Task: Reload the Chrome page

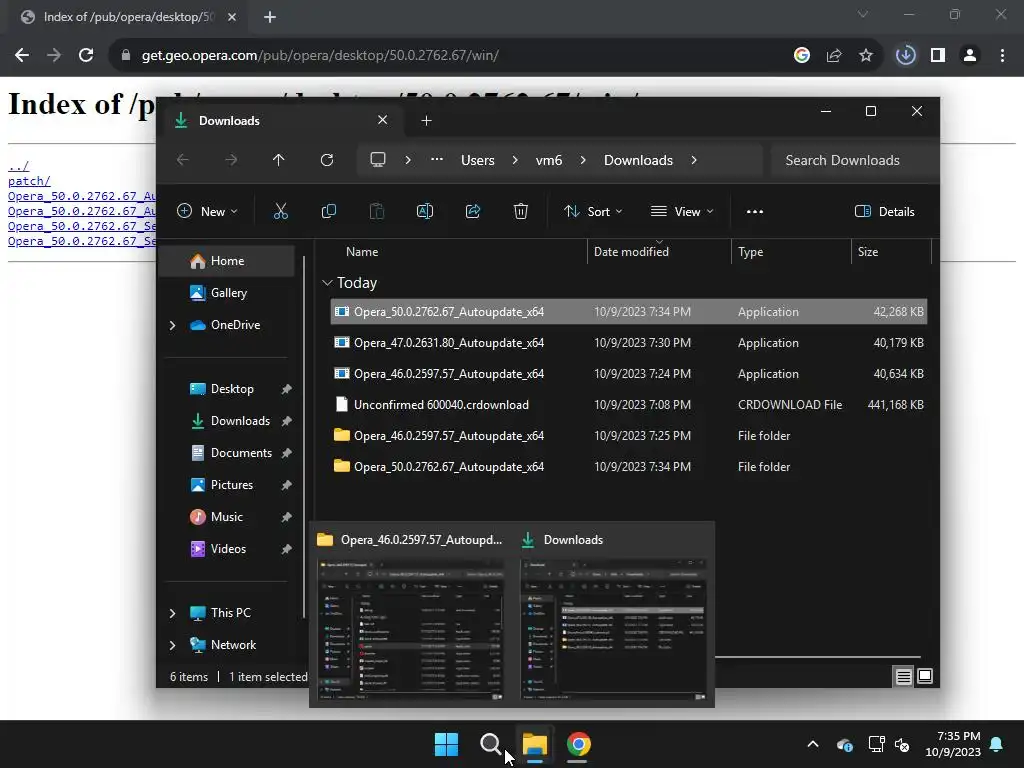Action: click(86, 56)
